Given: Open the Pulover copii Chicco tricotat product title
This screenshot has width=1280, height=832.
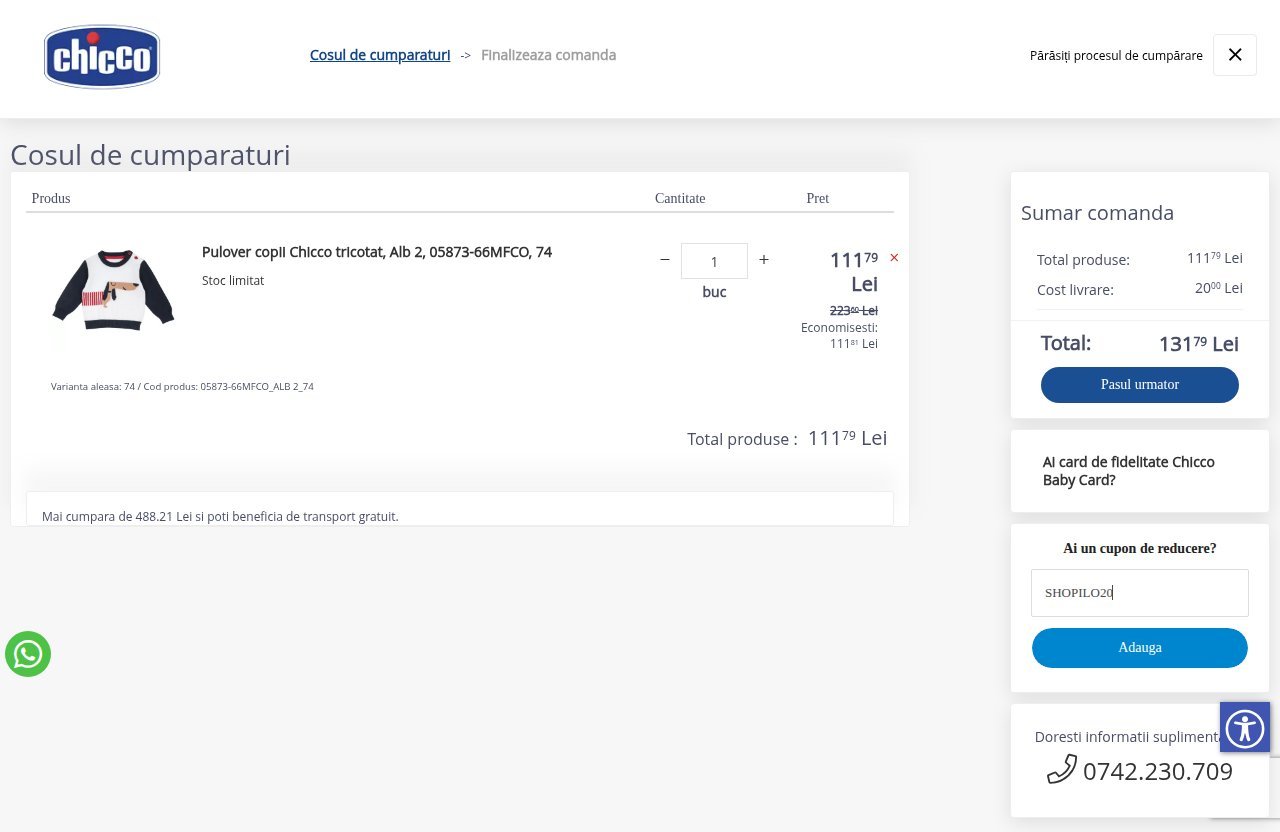Looking at the screenshot, I should click(x=377, y=252).
